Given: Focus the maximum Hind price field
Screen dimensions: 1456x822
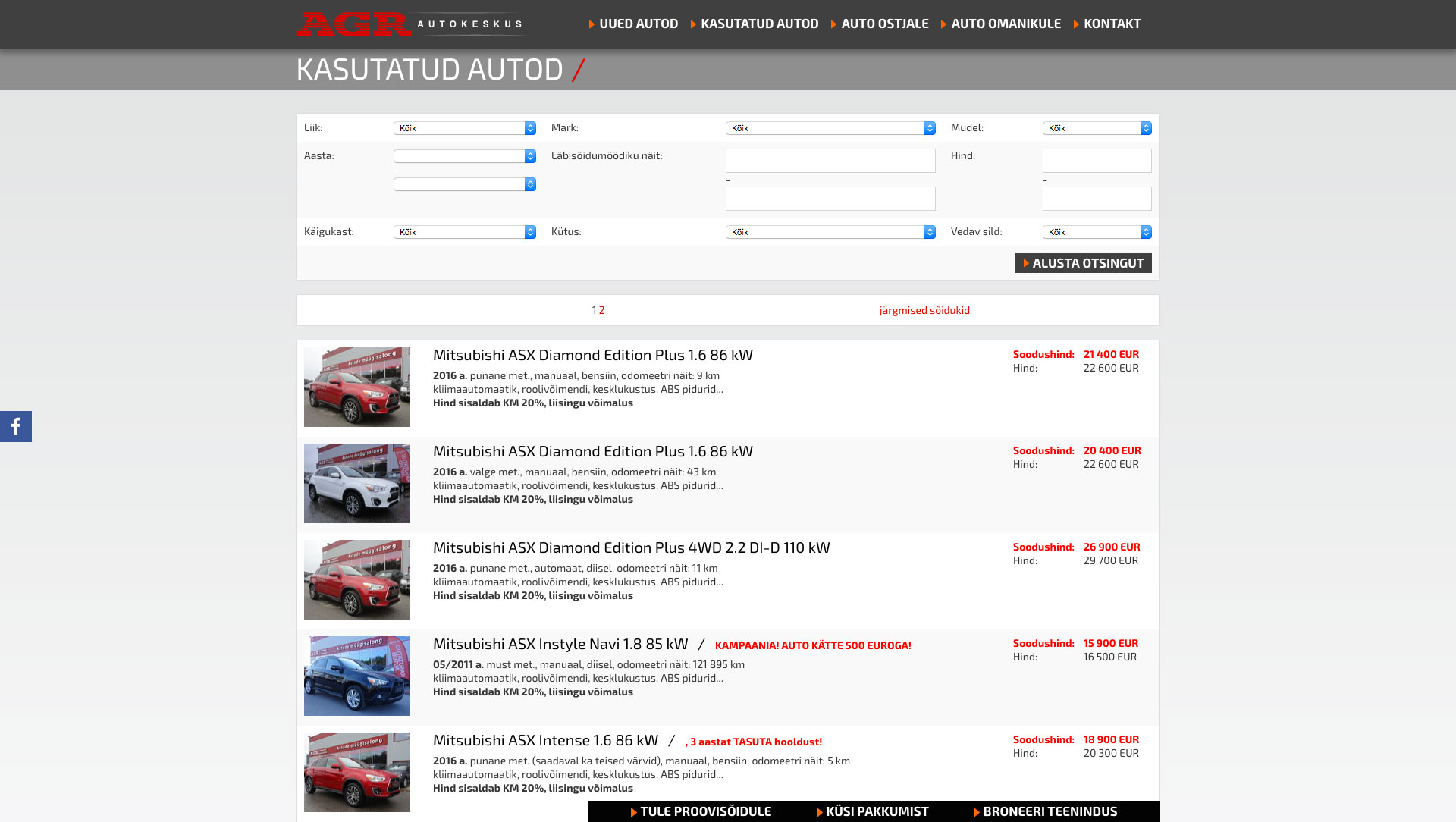Looking at the screenshot, I should tap(1097, 199).
